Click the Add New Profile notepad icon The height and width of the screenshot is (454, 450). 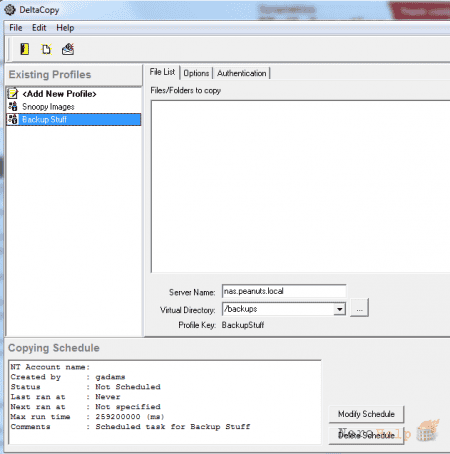pos(13,93)
